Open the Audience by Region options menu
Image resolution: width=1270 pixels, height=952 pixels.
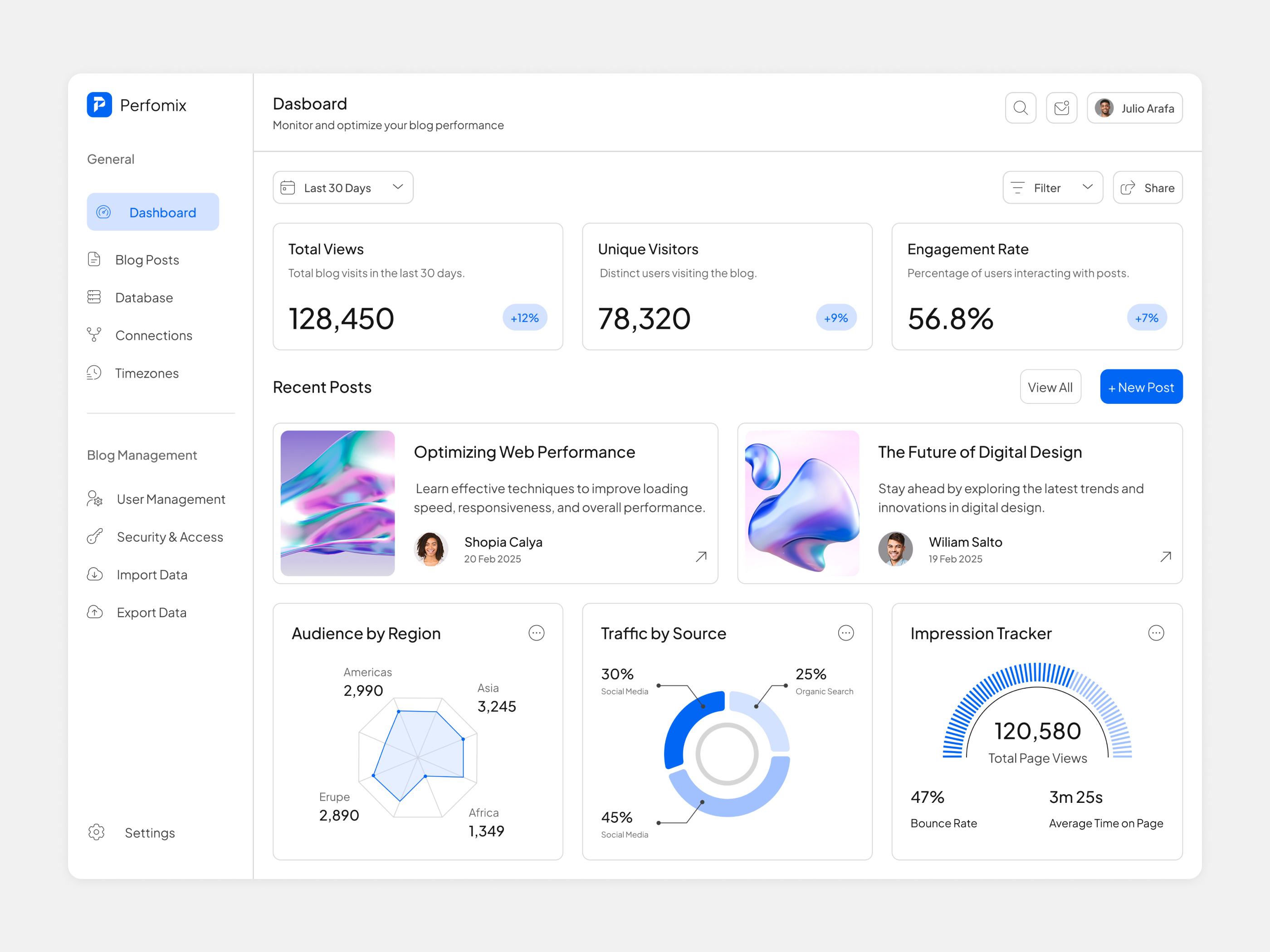tap(536, 633)
